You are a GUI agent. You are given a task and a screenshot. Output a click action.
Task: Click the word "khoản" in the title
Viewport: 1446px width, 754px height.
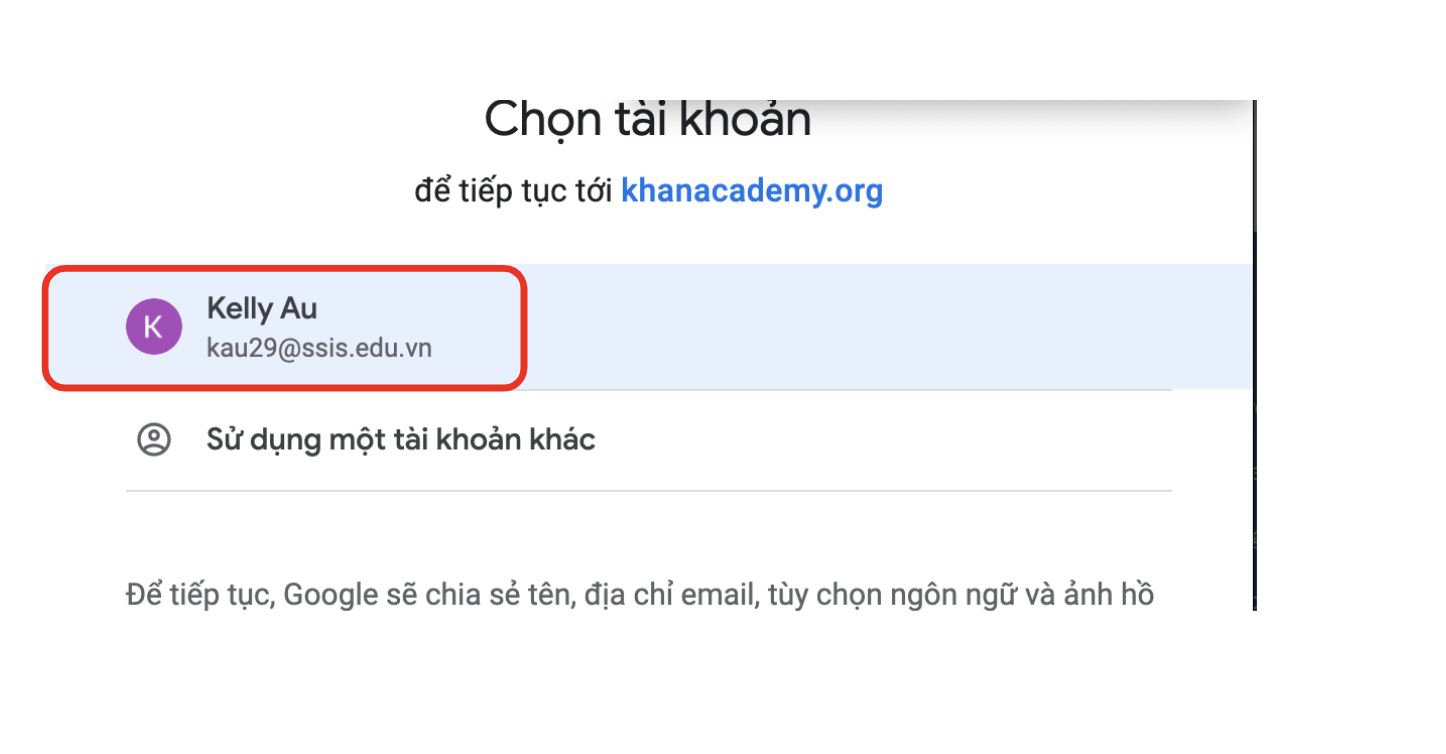pos(745,120)
